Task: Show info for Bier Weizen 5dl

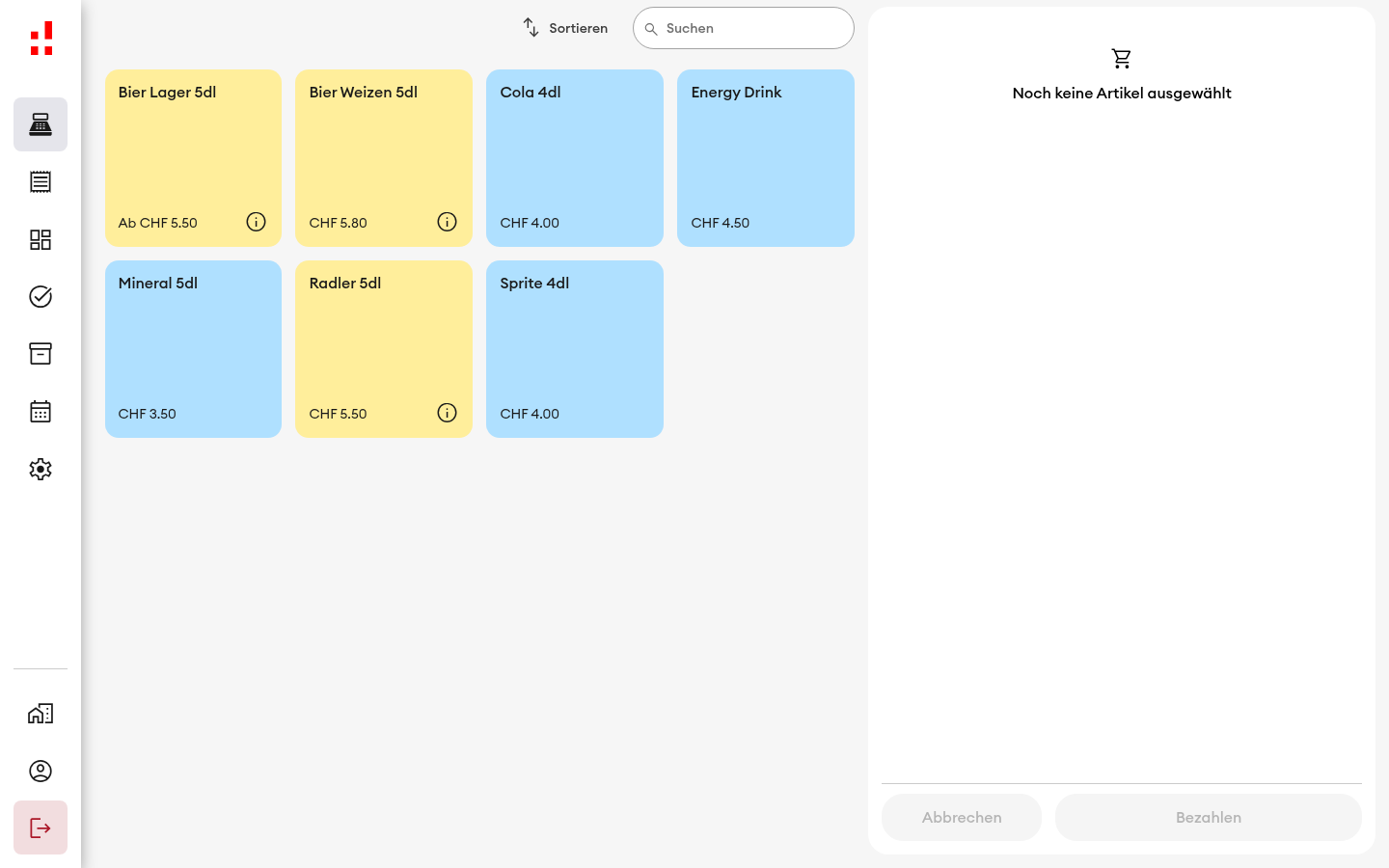Action: click(x=447, y=222)
